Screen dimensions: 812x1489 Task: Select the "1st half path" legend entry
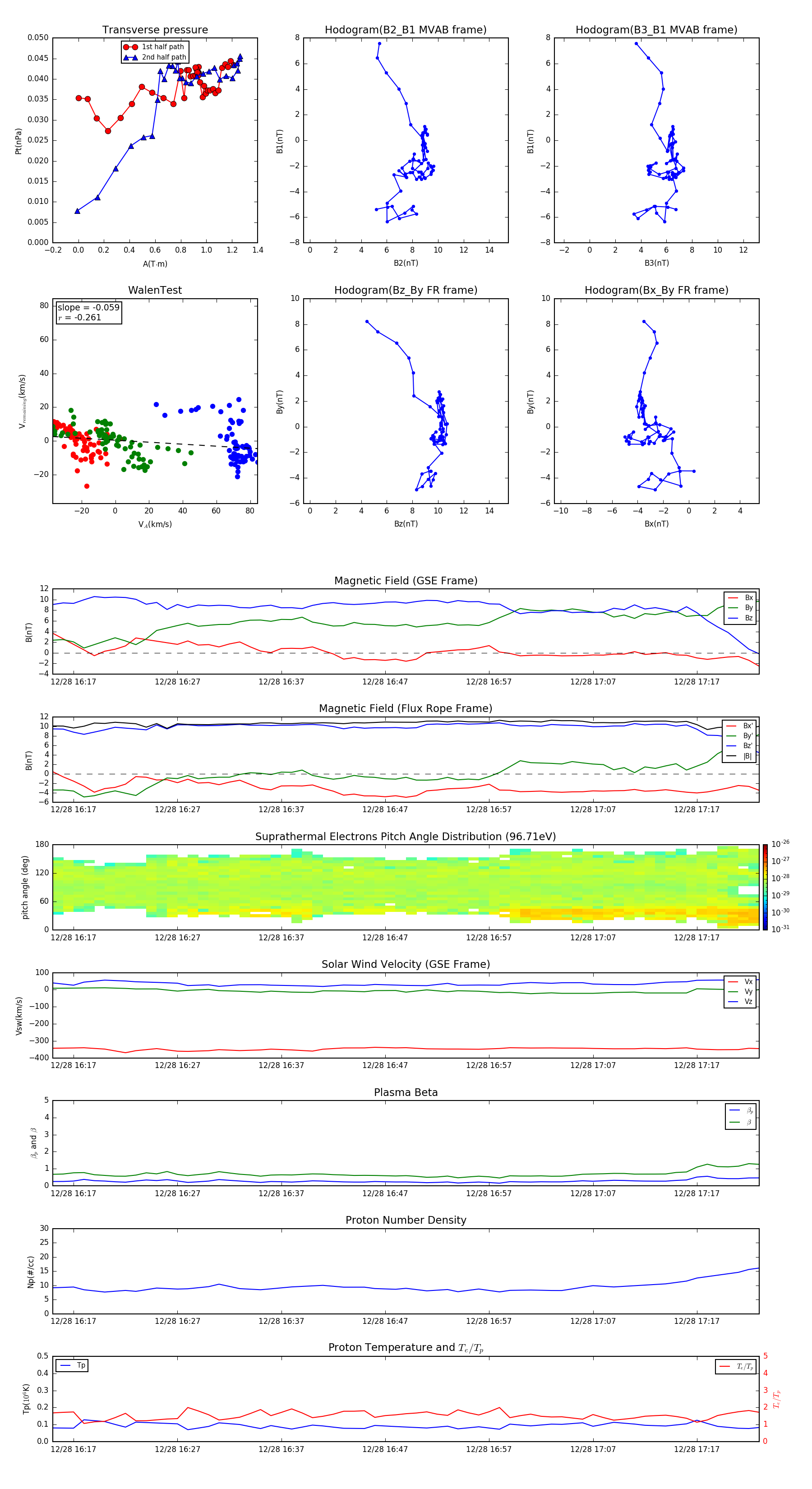(x=154, y=47)
